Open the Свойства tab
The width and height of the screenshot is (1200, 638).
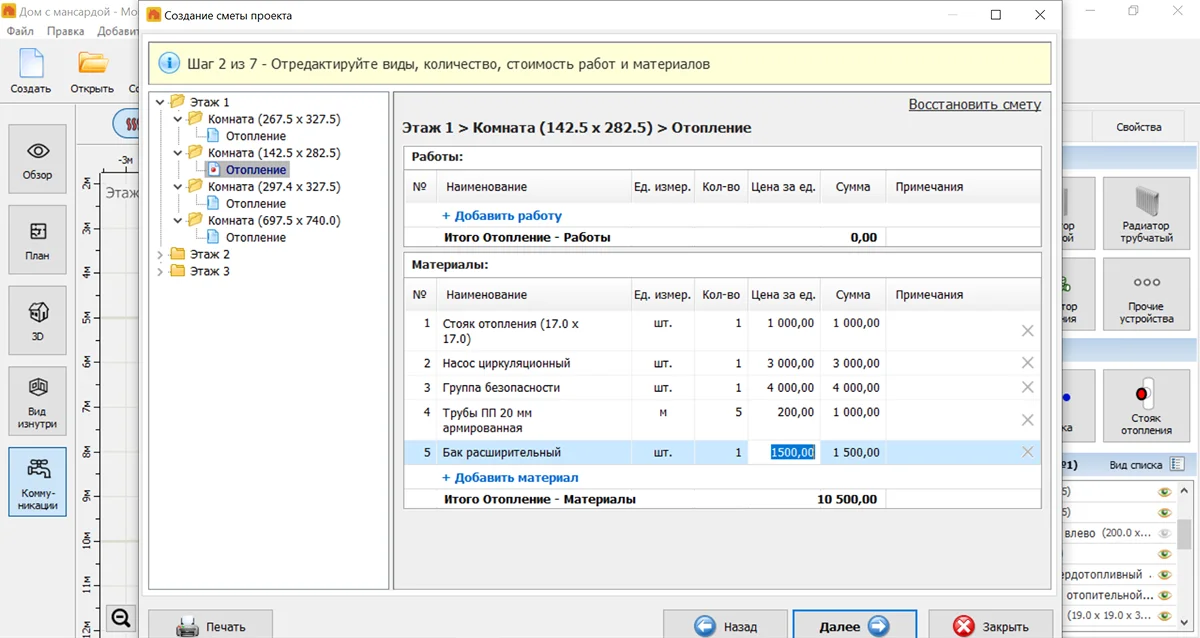(x=1139, y=127)
